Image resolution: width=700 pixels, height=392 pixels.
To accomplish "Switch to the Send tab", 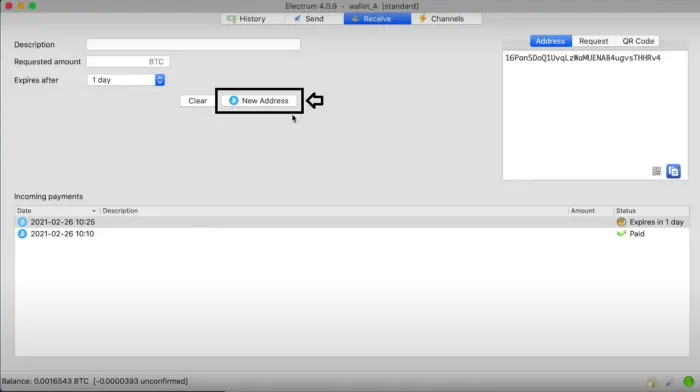I will [313, 19].
